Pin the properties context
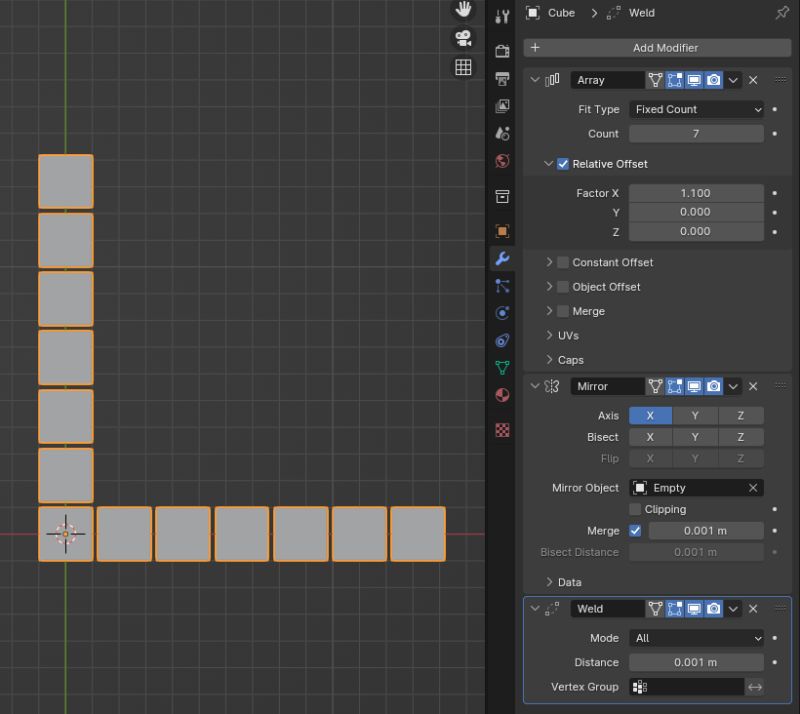Image resolution: width=800 pixels, height=714 pixels. point(784,13)
